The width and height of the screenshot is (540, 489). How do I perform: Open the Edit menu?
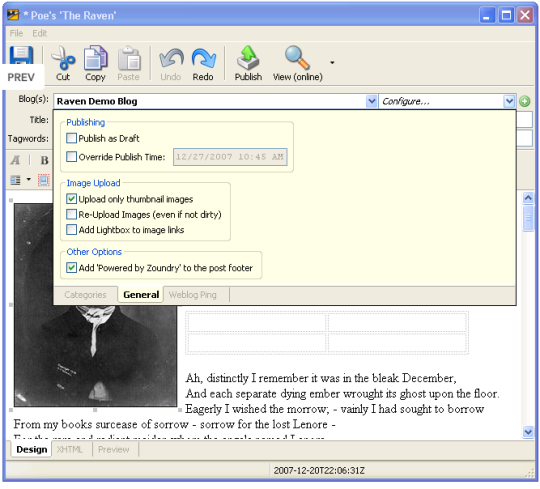[40, 33]
